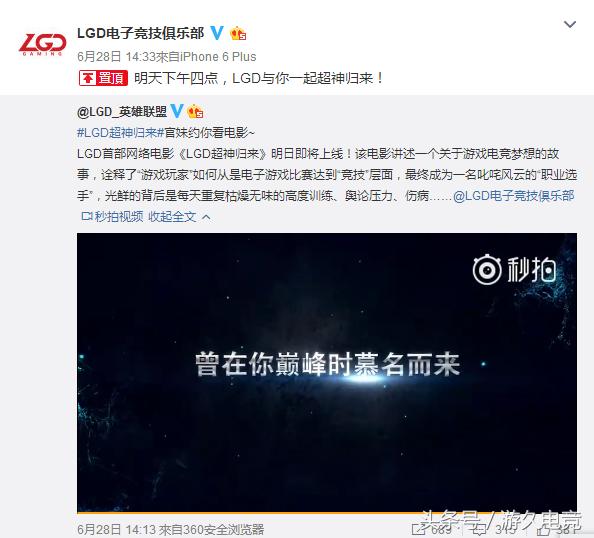Open the @LGD_英雄联盟 account name
Image resolution: width=594 pixels, height=538 pixels.
[x=122, y=111]
